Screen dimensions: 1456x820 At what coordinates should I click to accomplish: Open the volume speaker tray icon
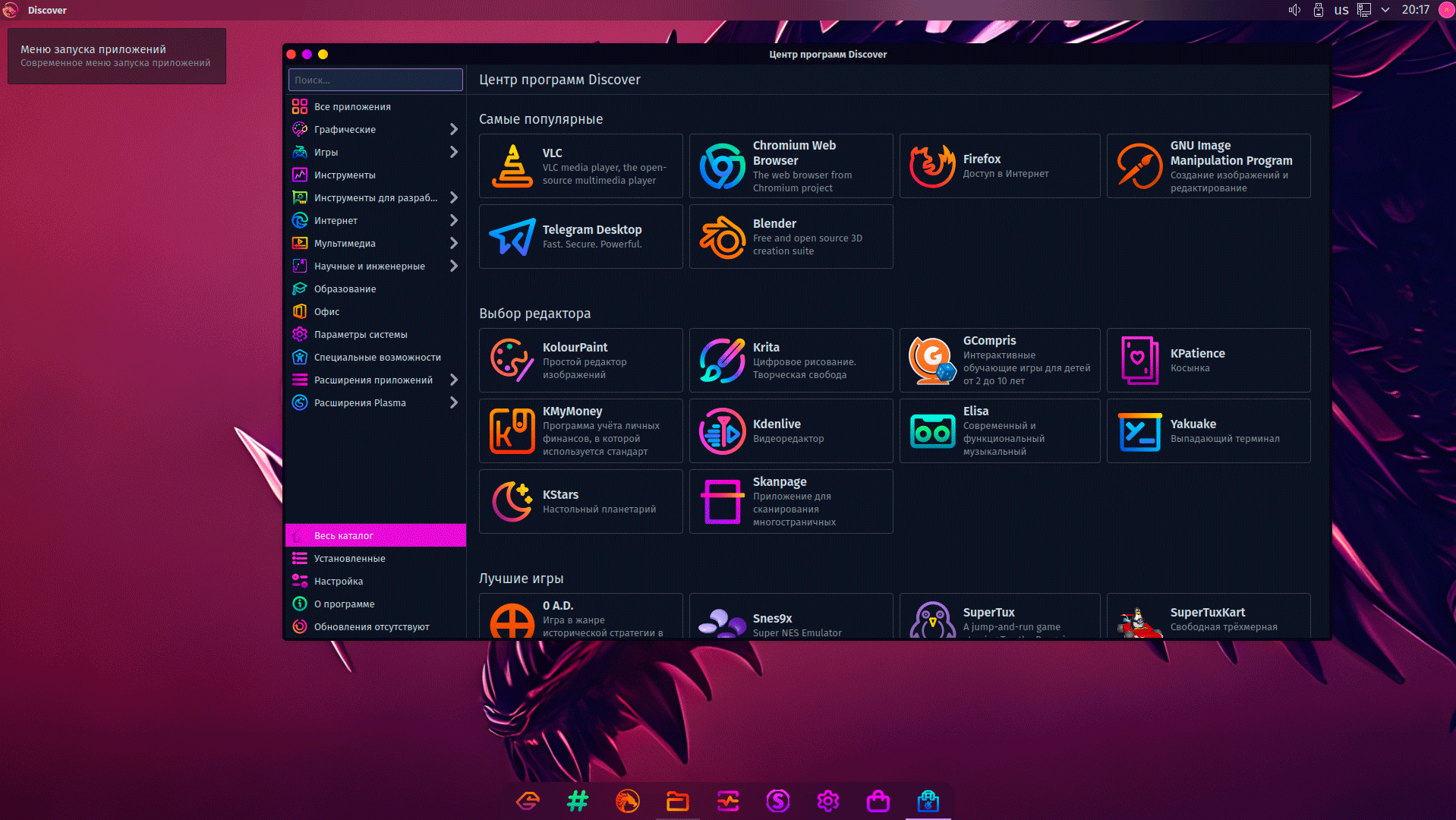1295,10
